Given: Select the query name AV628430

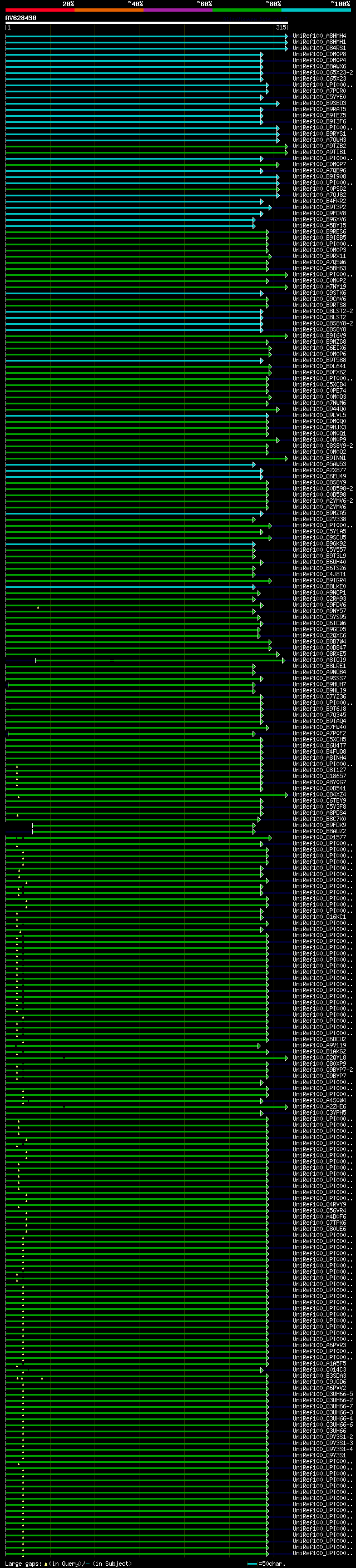Looking at the screenshot, I should point(21,18).
